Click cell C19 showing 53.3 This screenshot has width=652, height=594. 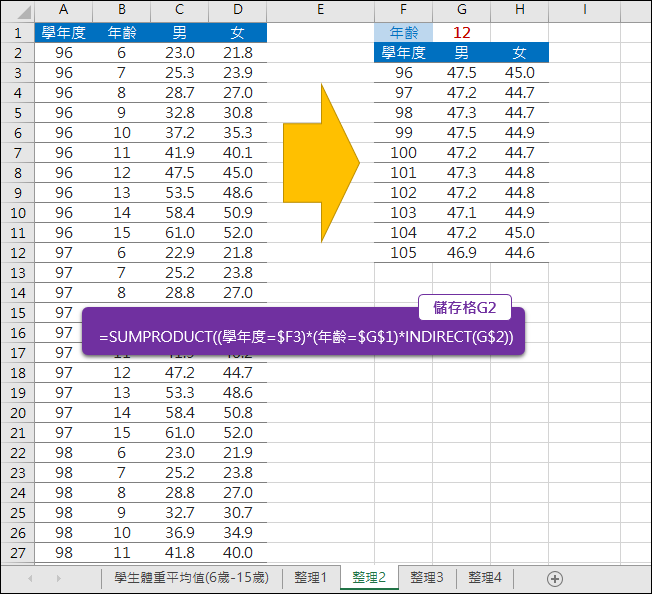point(179,392)
